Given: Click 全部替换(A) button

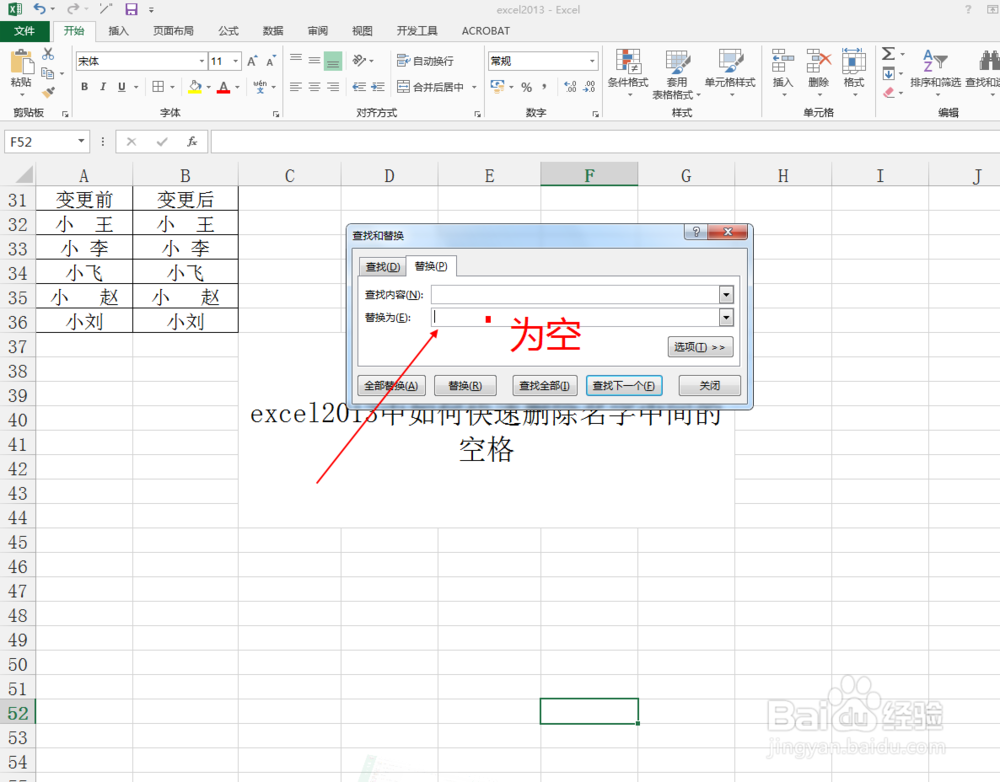Looking at the screenshot, I should [391, 385].
